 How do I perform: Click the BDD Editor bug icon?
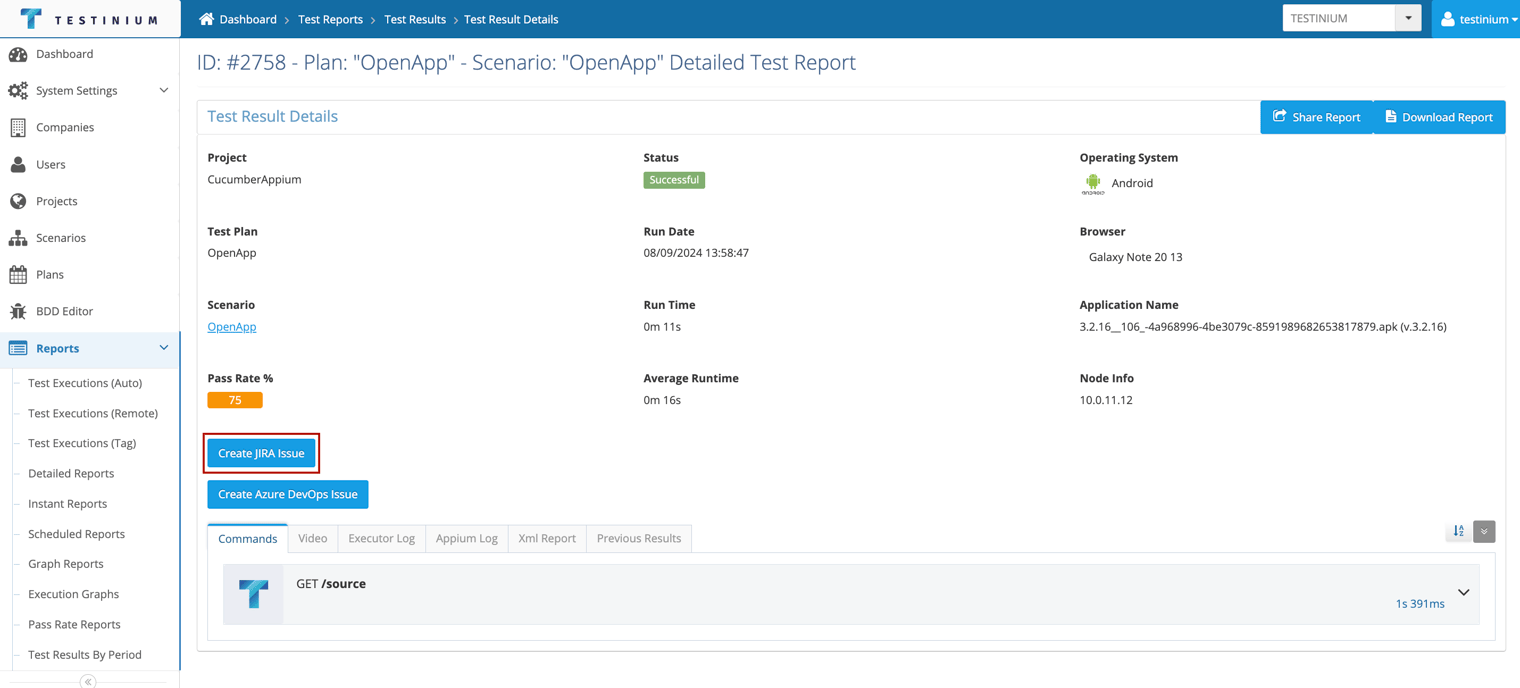[x=18, y=311]
